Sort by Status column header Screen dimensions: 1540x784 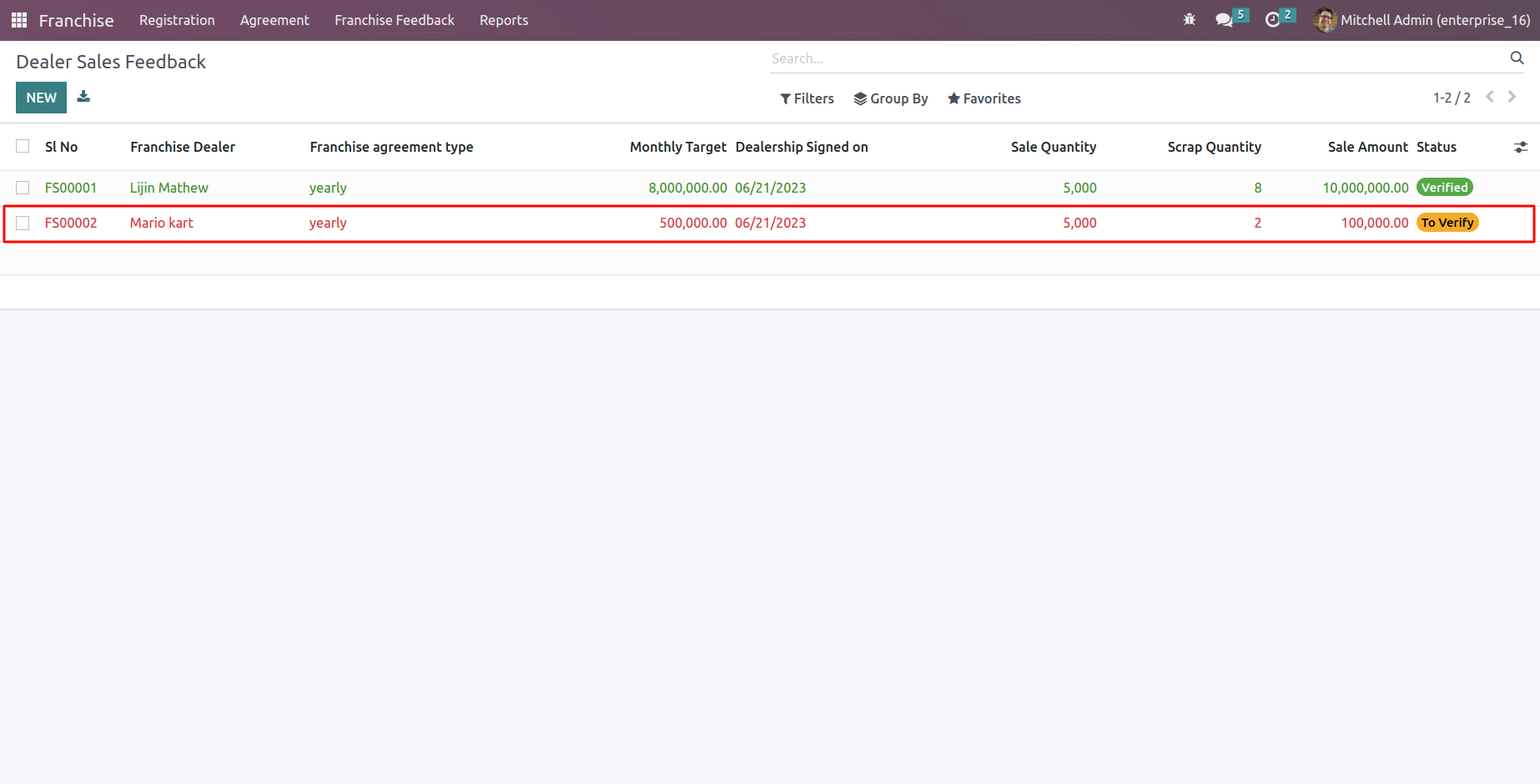[x=1437, y=147]
